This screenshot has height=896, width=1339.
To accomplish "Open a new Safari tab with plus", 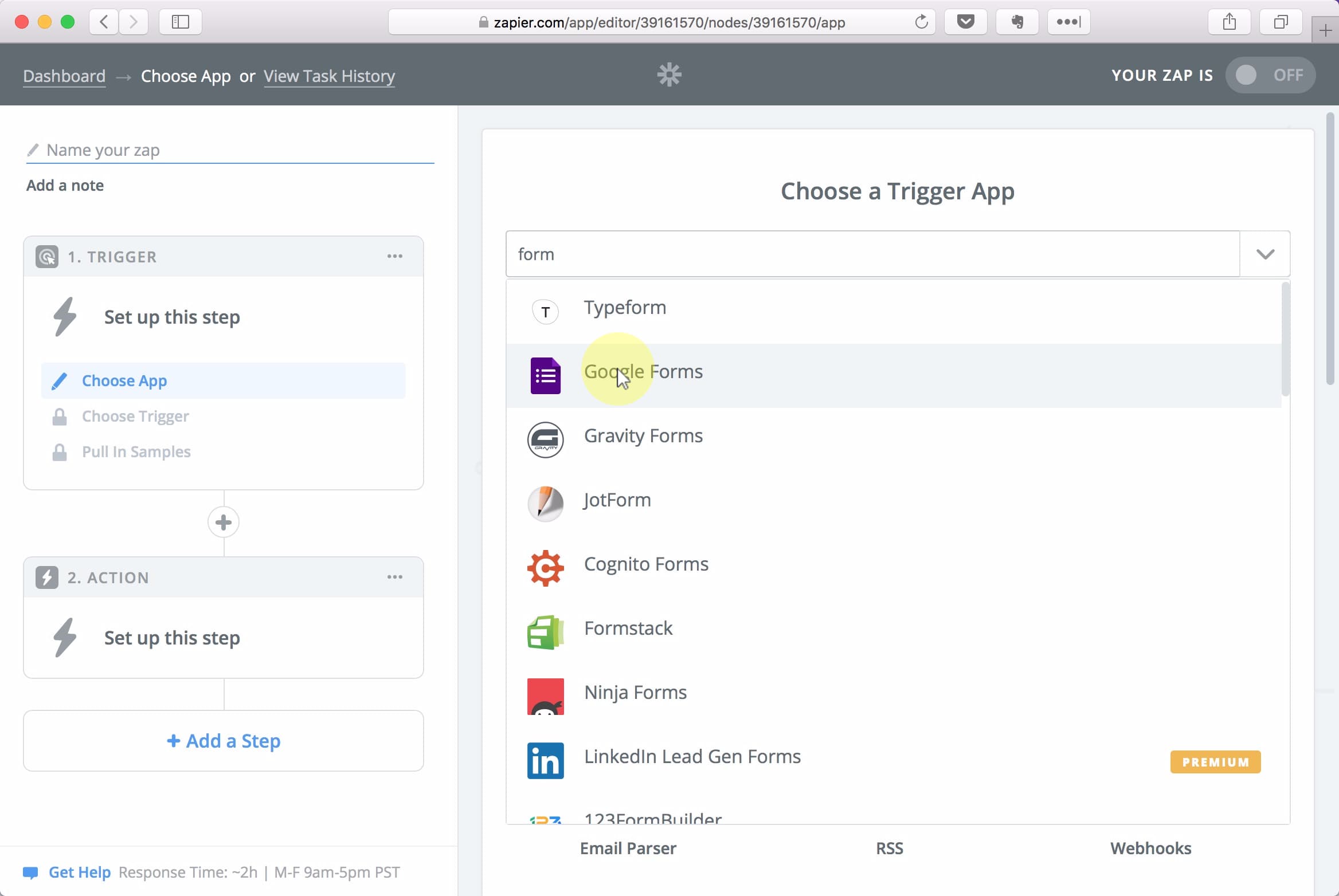I will point(1325,30).
